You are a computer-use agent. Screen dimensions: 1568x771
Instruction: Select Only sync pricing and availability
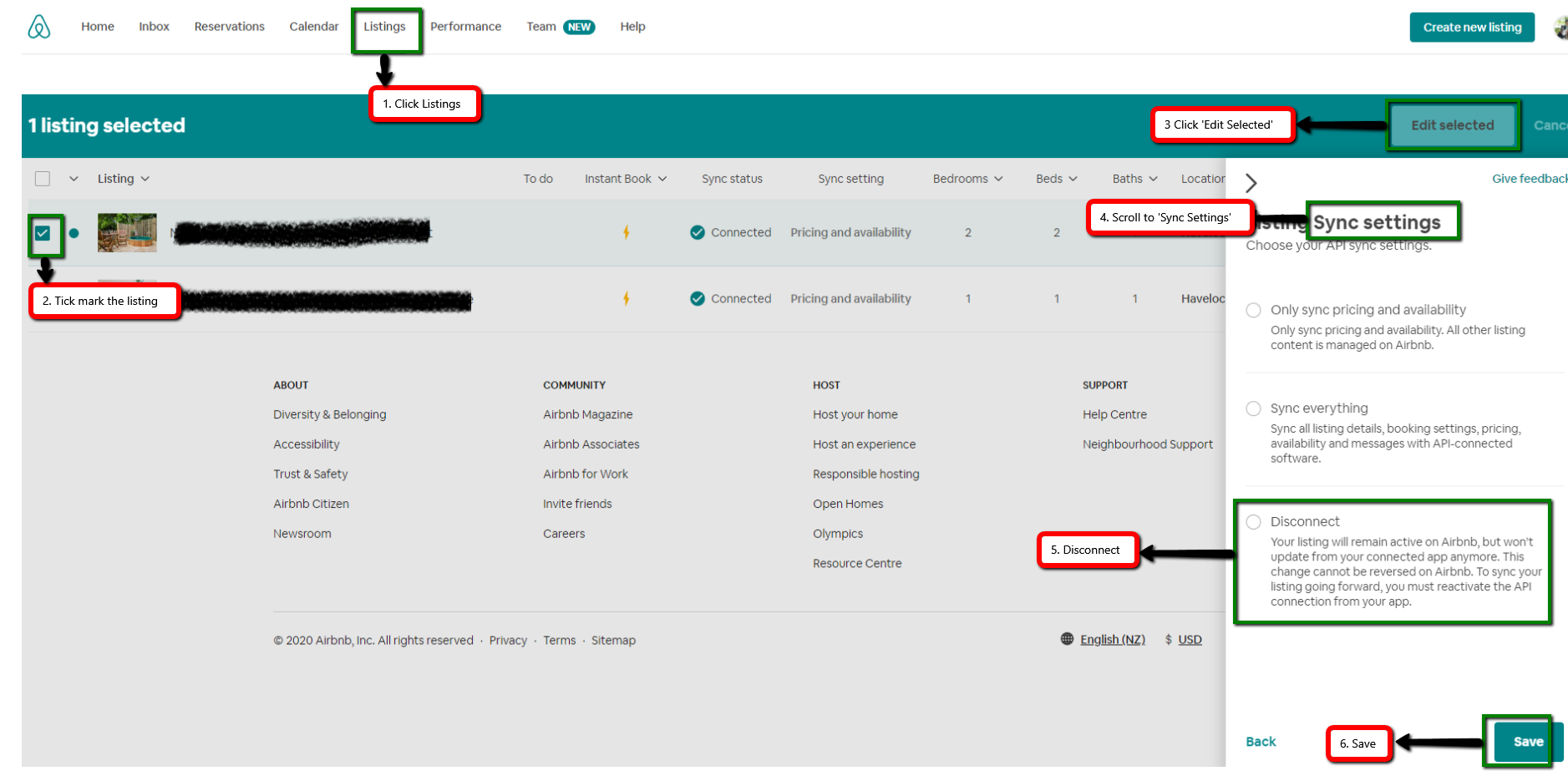(x=1254, y=310)
